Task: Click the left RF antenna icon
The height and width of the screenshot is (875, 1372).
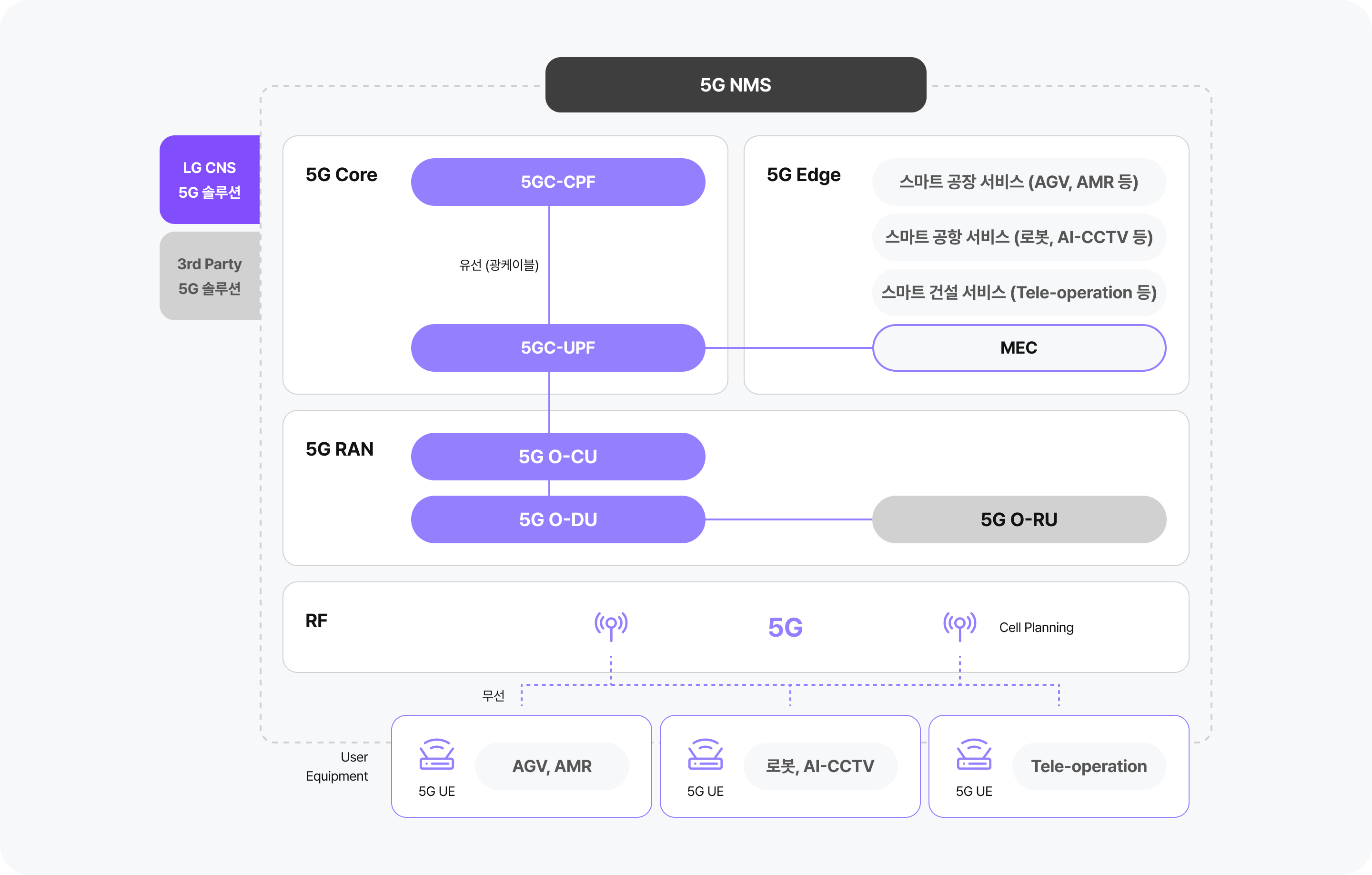Action: point(611,625)
